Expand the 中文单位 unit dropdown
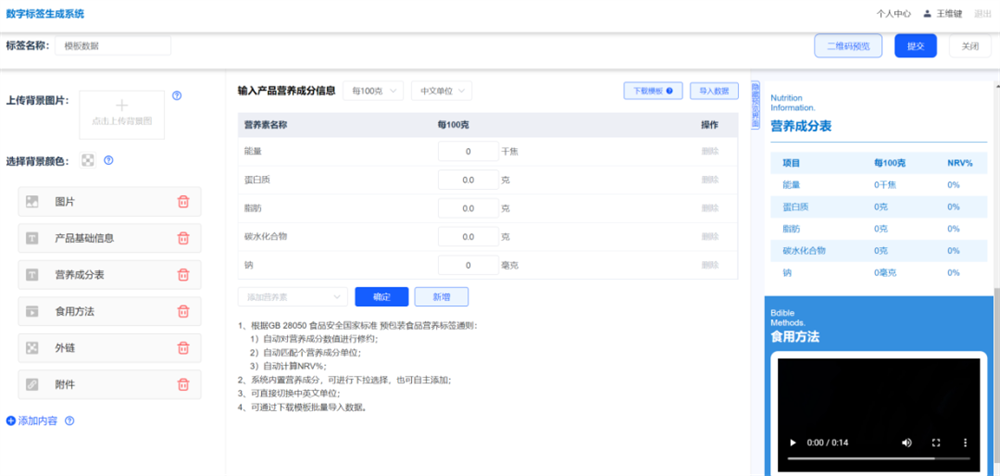Viewport: 1000px width, 476px height. [x=441, y=91]
